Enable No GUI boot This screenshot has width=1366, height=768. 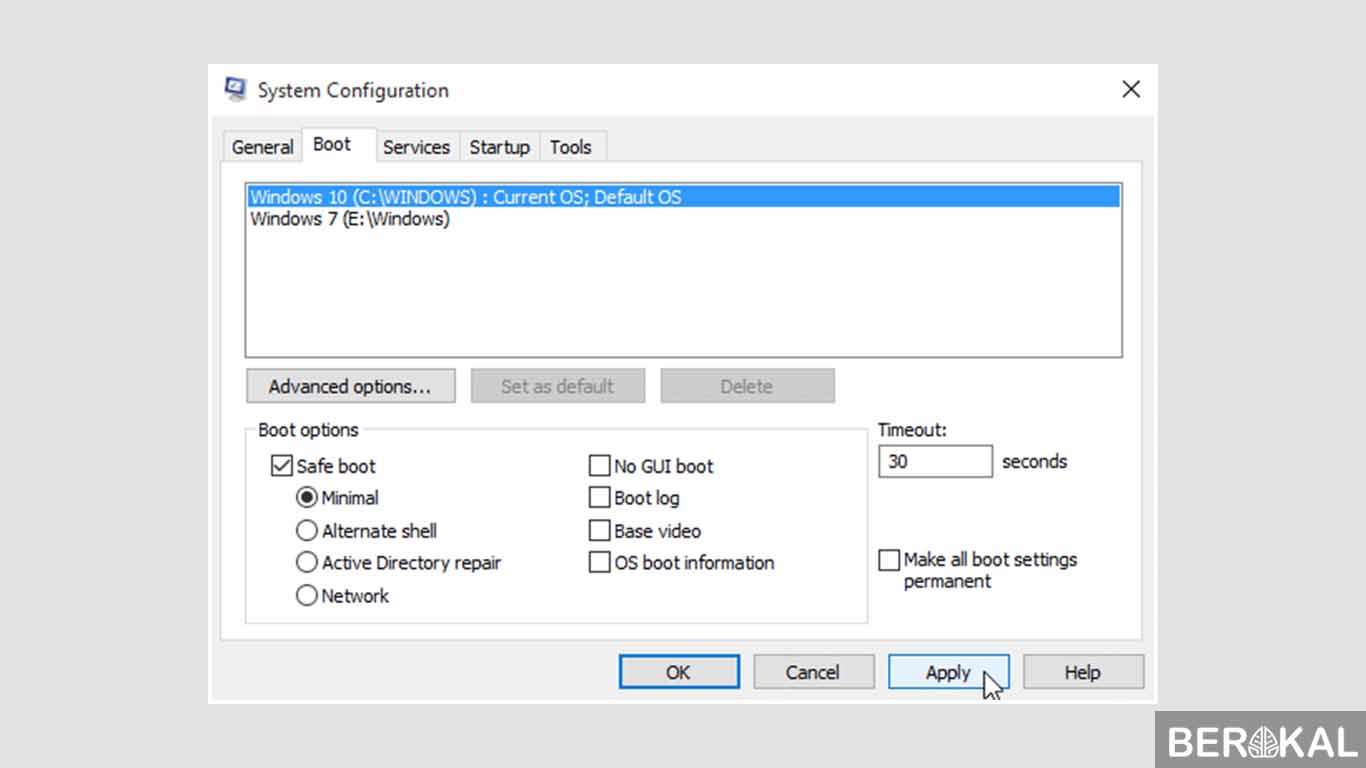(x=599, y=466)
